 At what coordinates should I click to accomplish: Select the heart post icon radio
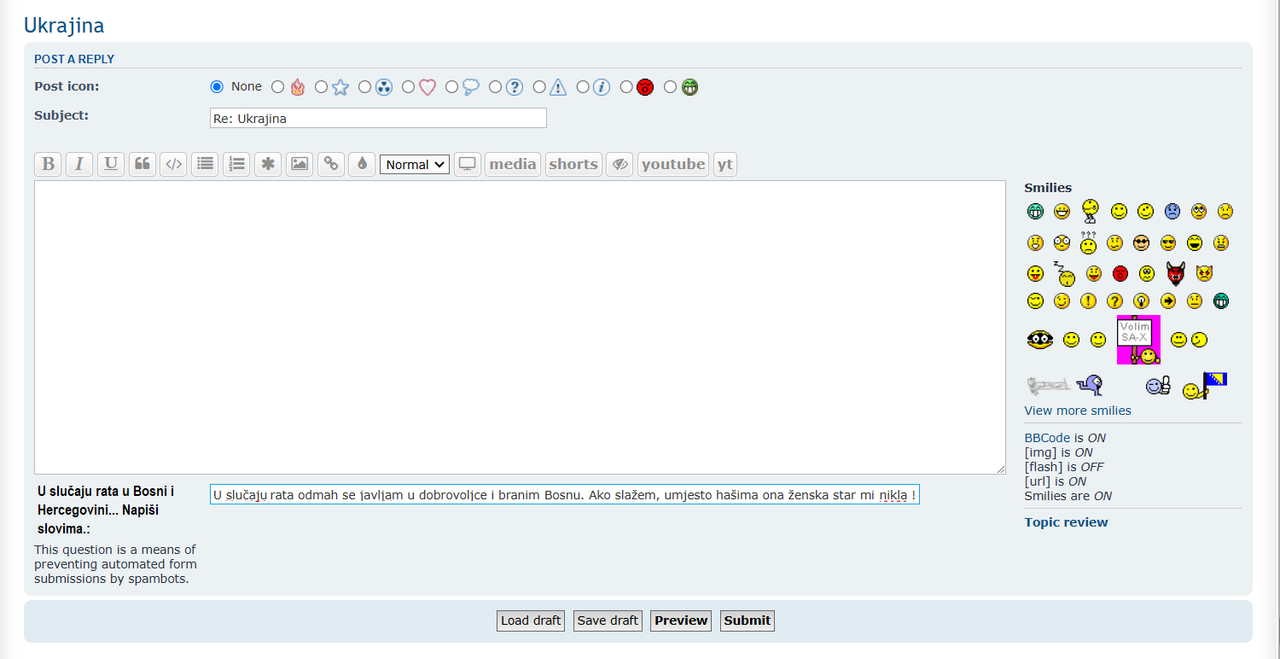pos(408,87)
